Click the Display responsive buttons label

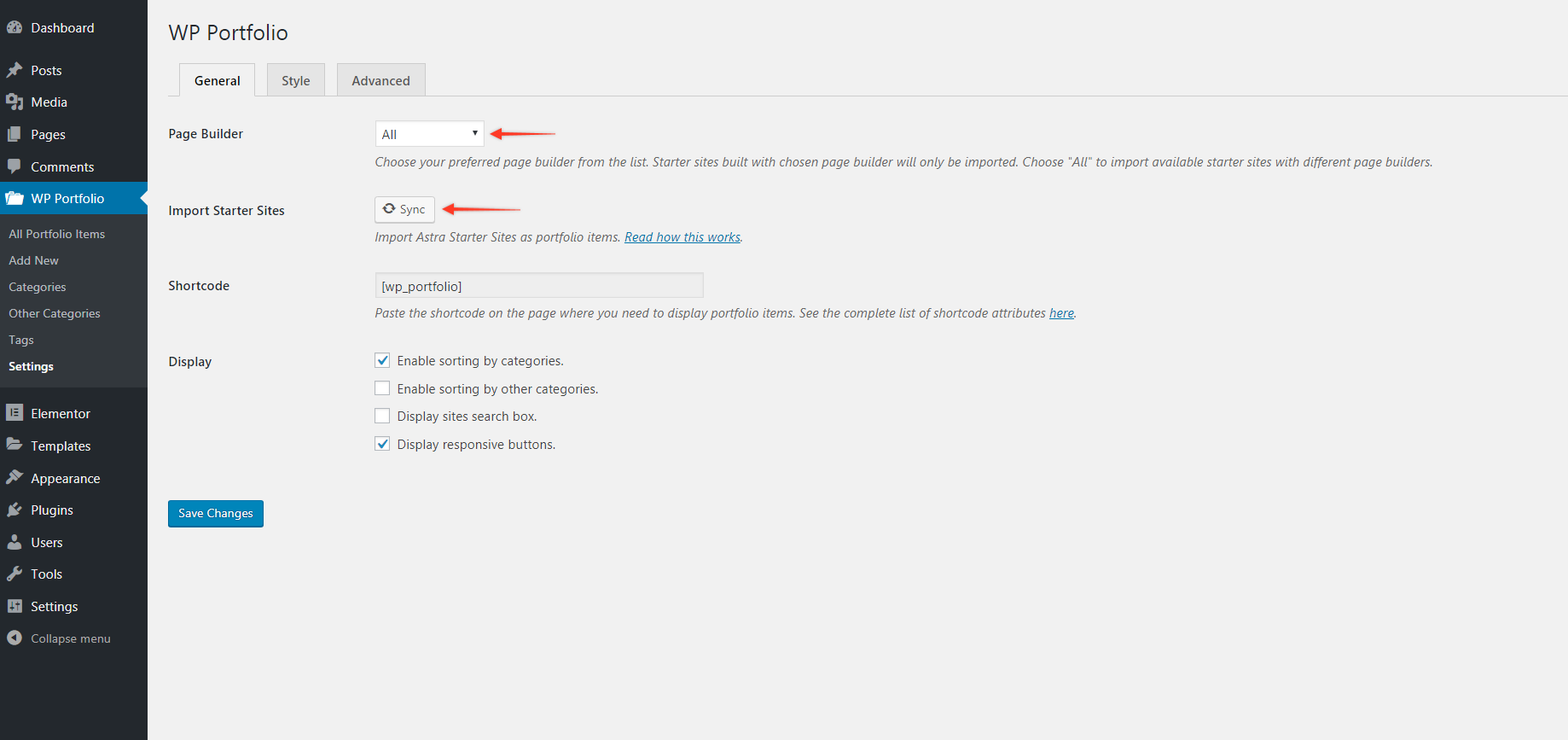click(x=476, y=445)
